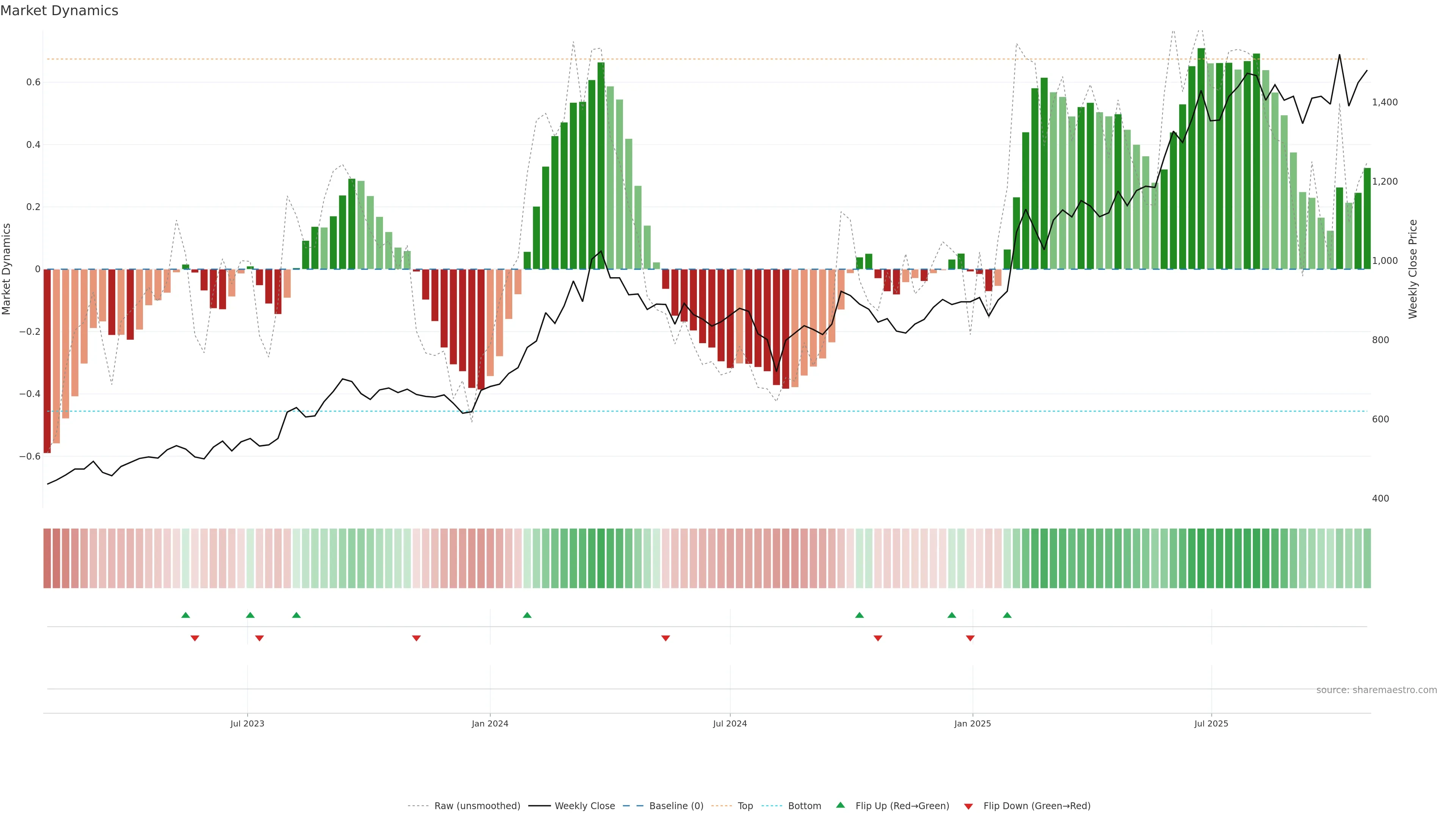Toggle the Bottom threshold legend entry

pyautogui.click(x=804, y=806)
